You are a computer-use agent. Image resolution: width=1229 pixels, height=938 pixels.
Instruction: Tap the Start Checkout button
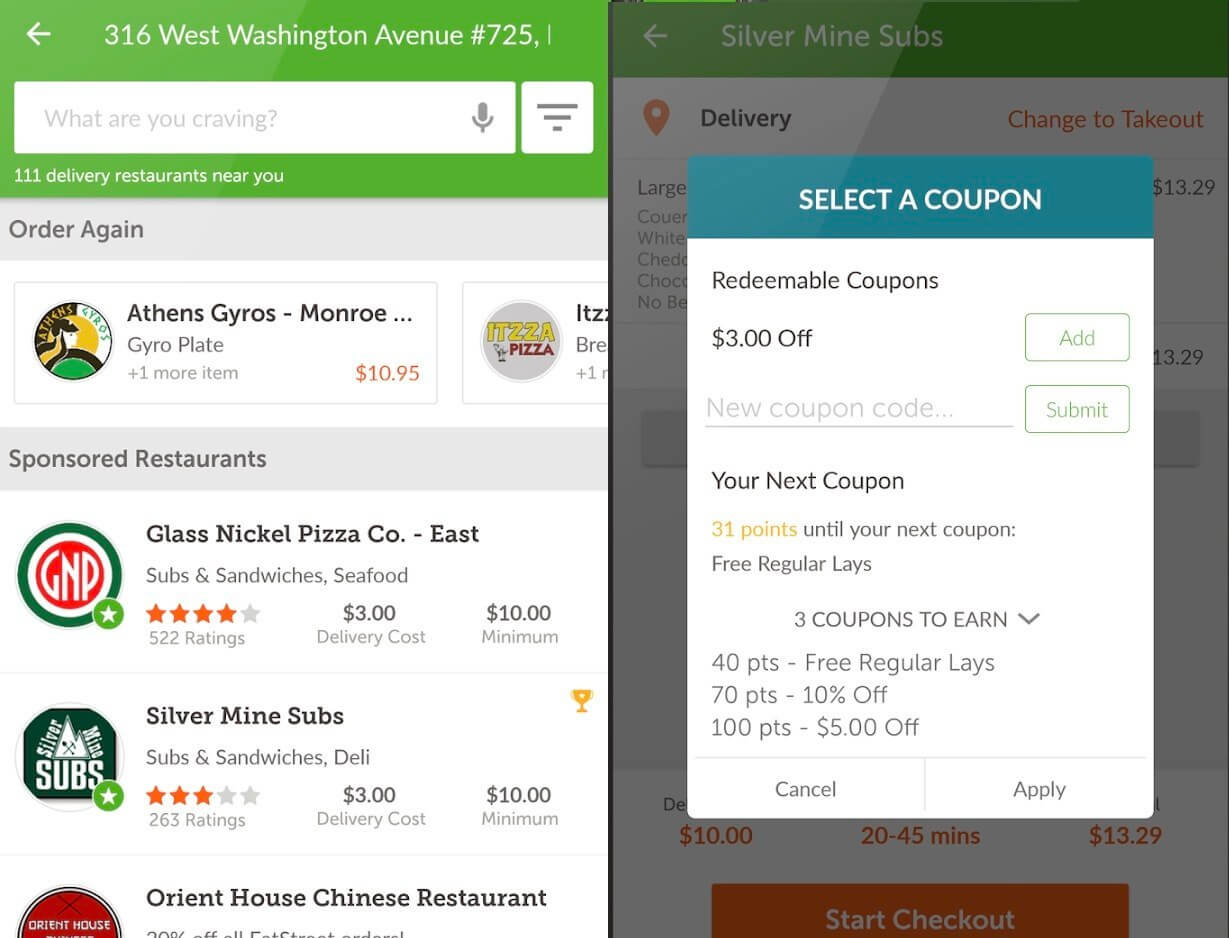920,915
